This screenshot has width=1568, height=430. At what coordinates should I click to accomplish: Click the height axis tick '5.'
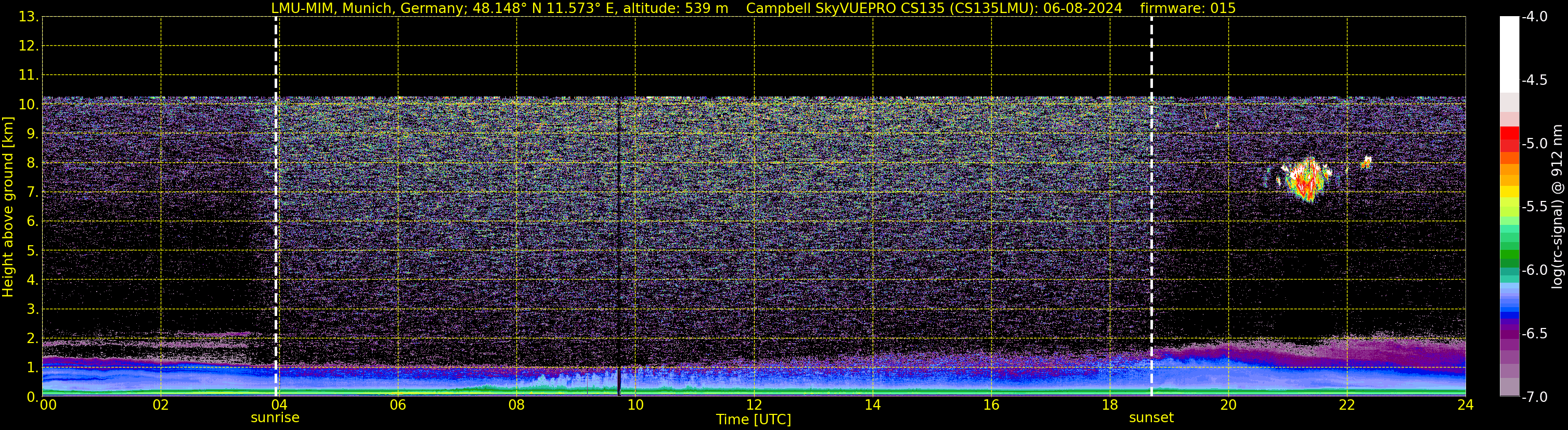32,251
